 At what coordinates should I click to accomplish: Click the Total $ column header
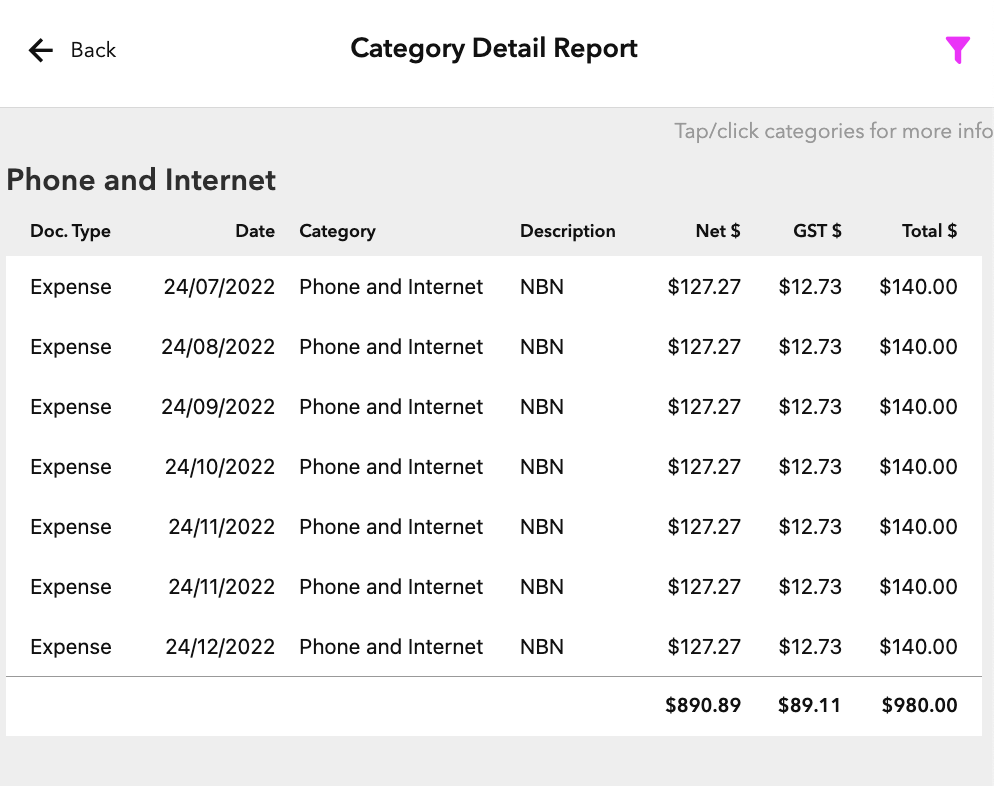click(929, 231)
